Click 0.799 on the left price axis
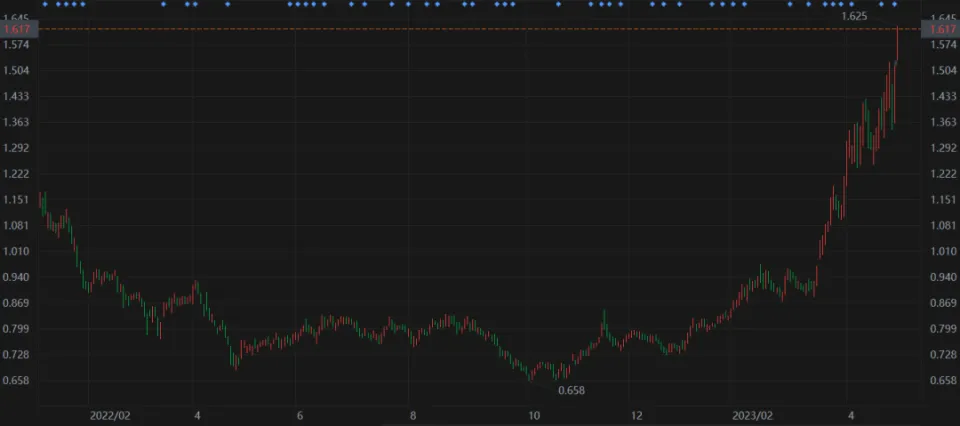Viewport: 960px width, 426px height. tap(18, 329)
